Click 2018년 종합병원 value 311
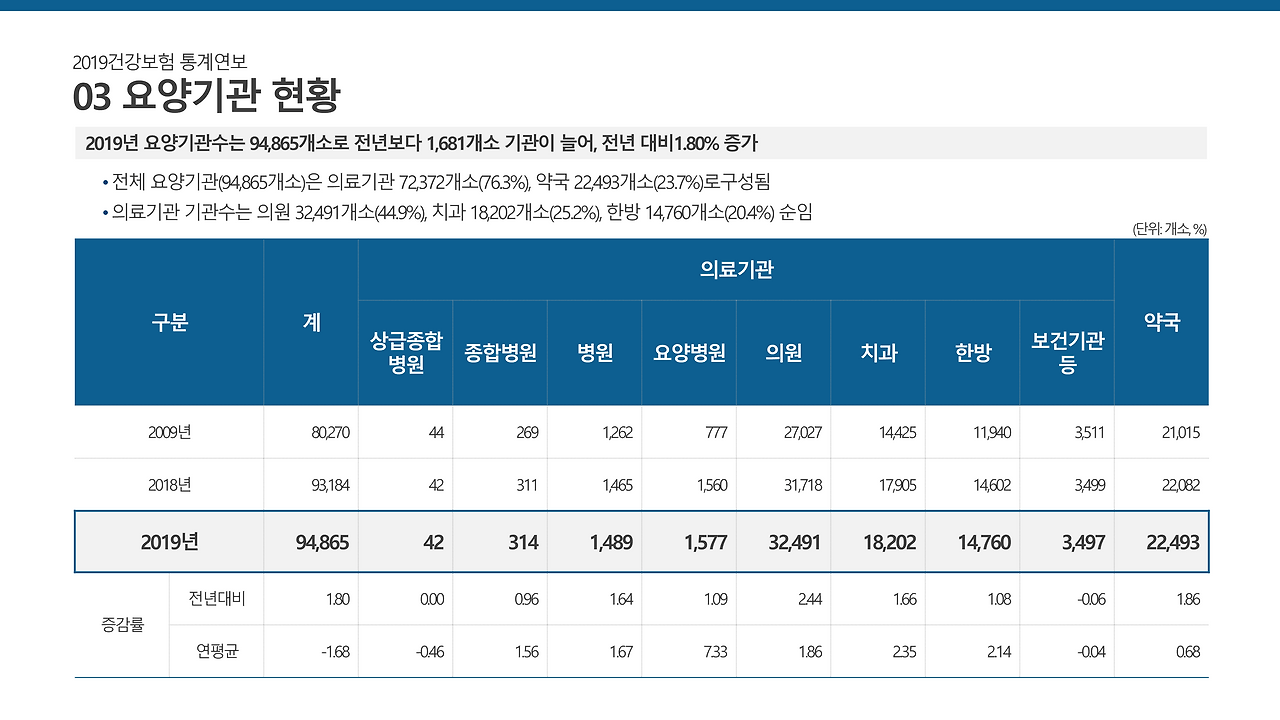The height and width of the screenshot is (720, 1280). point(527,485)
